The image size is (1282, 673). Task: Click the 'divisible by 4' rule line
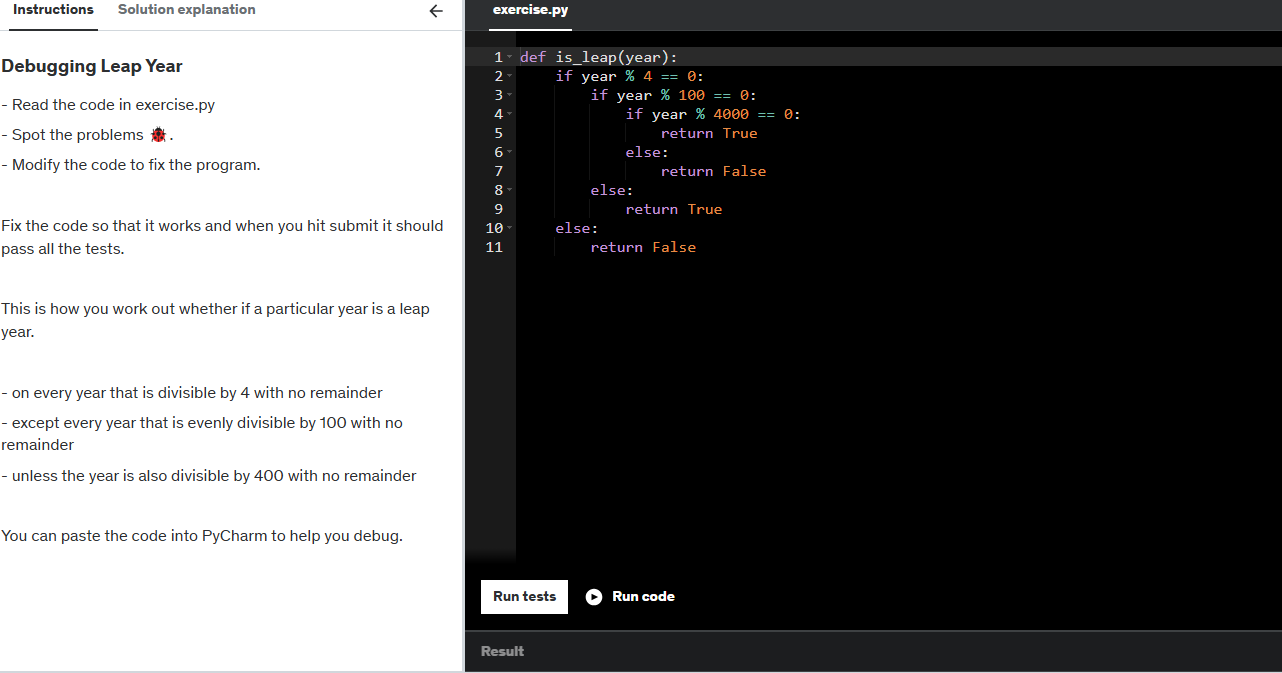[192, 393]
